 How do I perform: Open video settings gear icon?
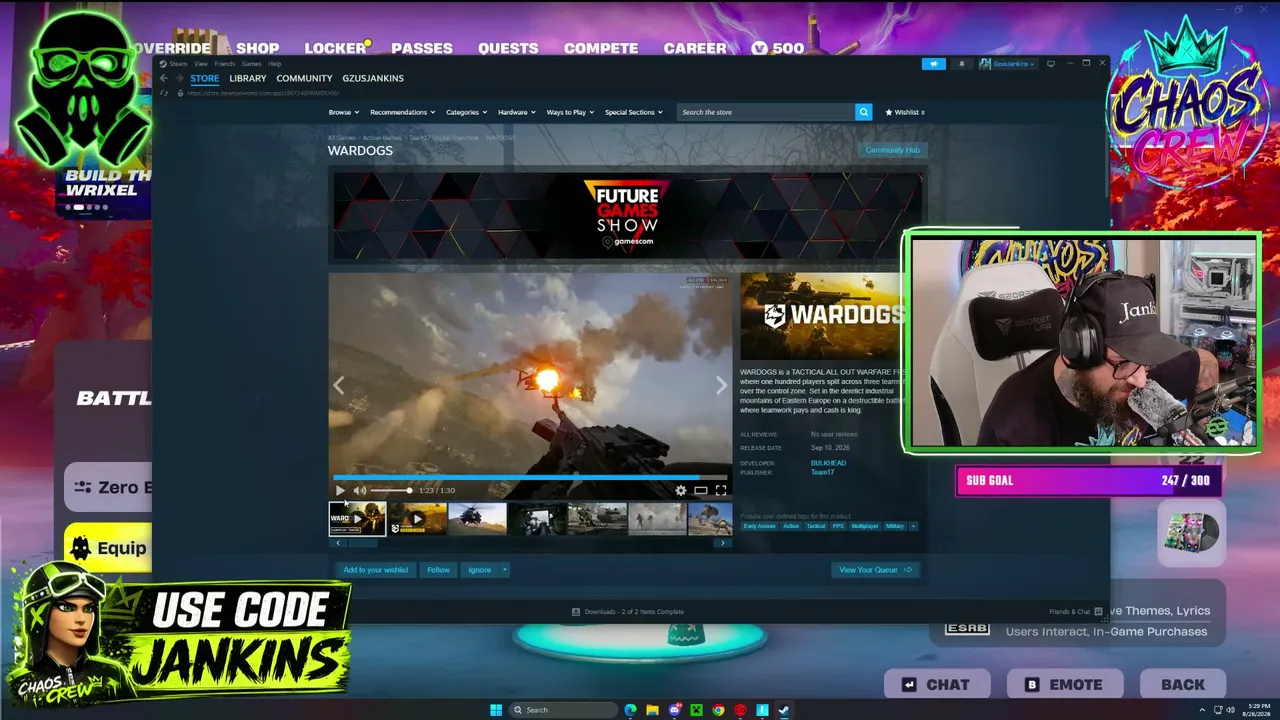point(681,490)
